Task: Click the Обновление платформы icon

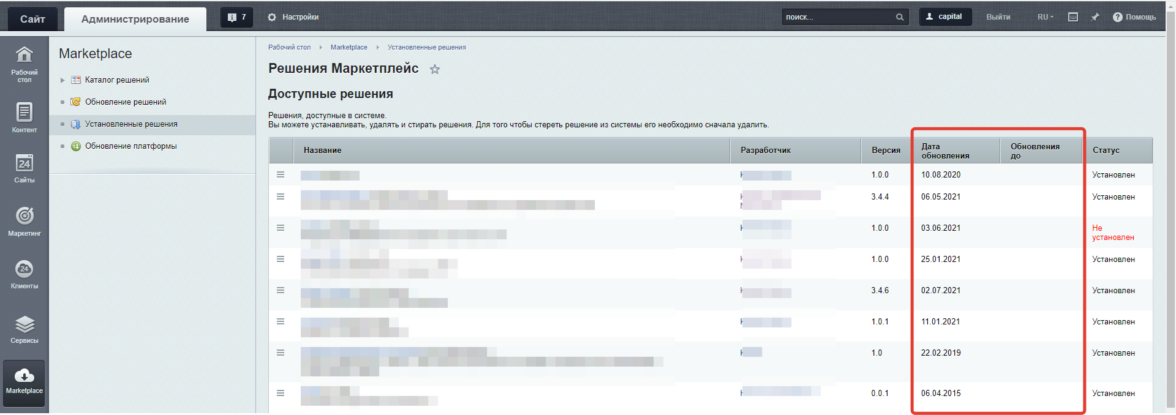Action: click(x=75, y=146)
